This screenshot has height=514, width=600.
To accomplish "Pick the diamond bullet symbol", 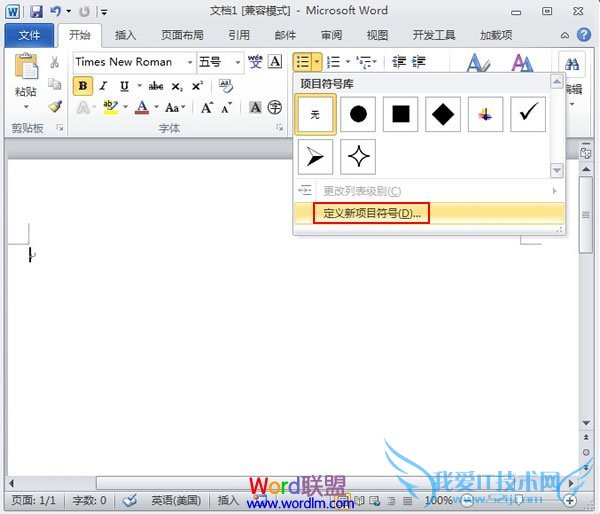I will [x=443, y=115].
